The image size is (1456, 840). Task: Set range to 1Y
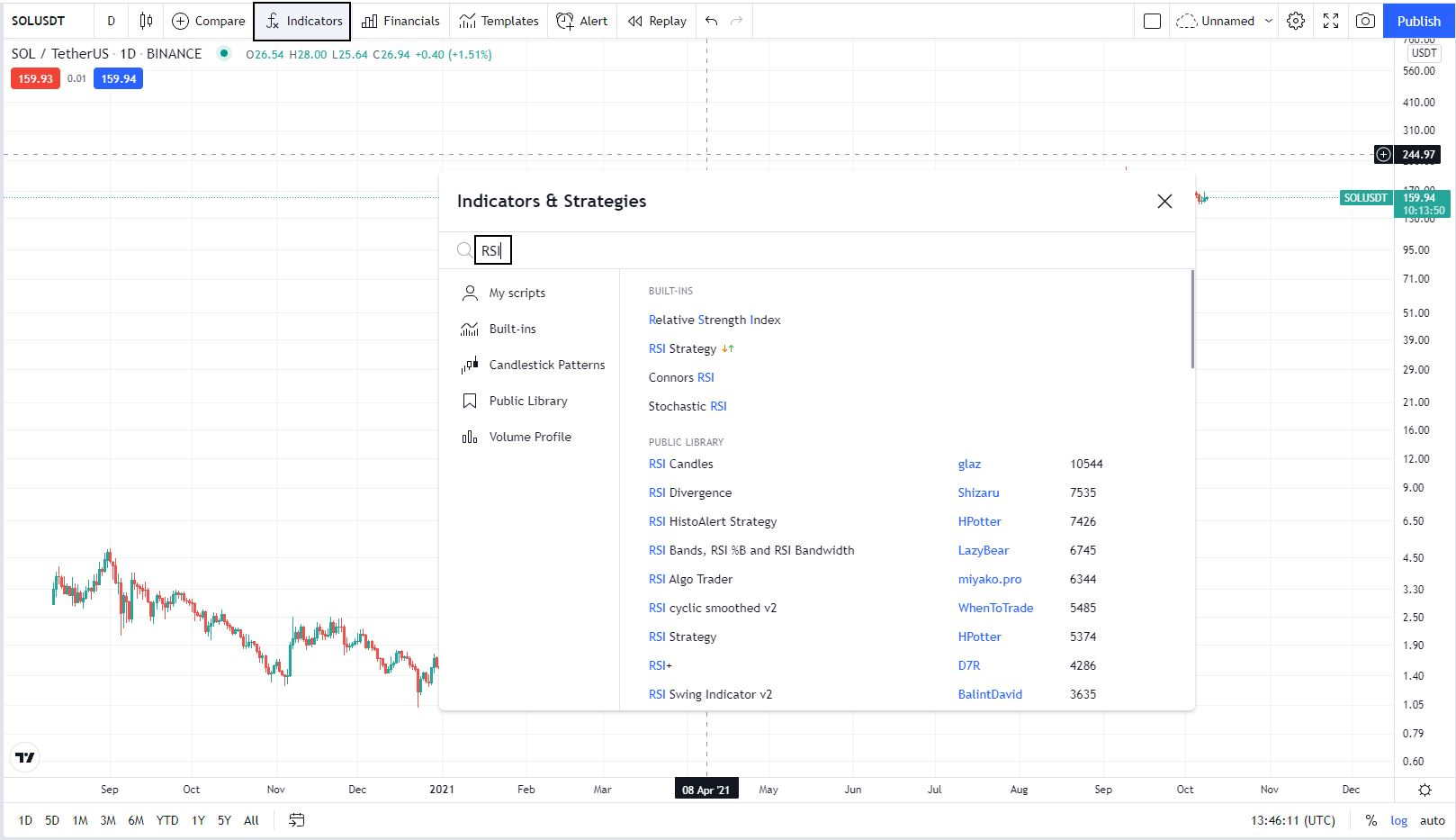click(x=198, y=820)
